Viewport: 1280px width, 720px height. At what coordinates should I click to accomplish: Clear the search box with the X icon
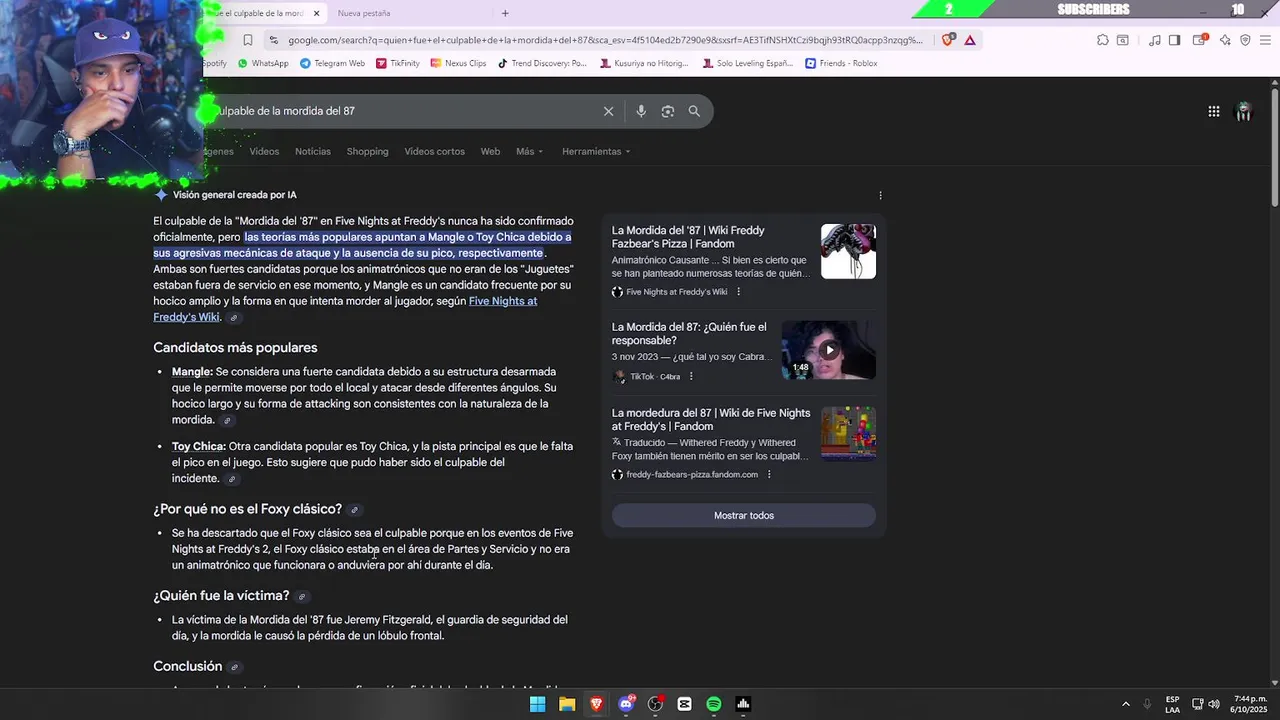(608, 111)
